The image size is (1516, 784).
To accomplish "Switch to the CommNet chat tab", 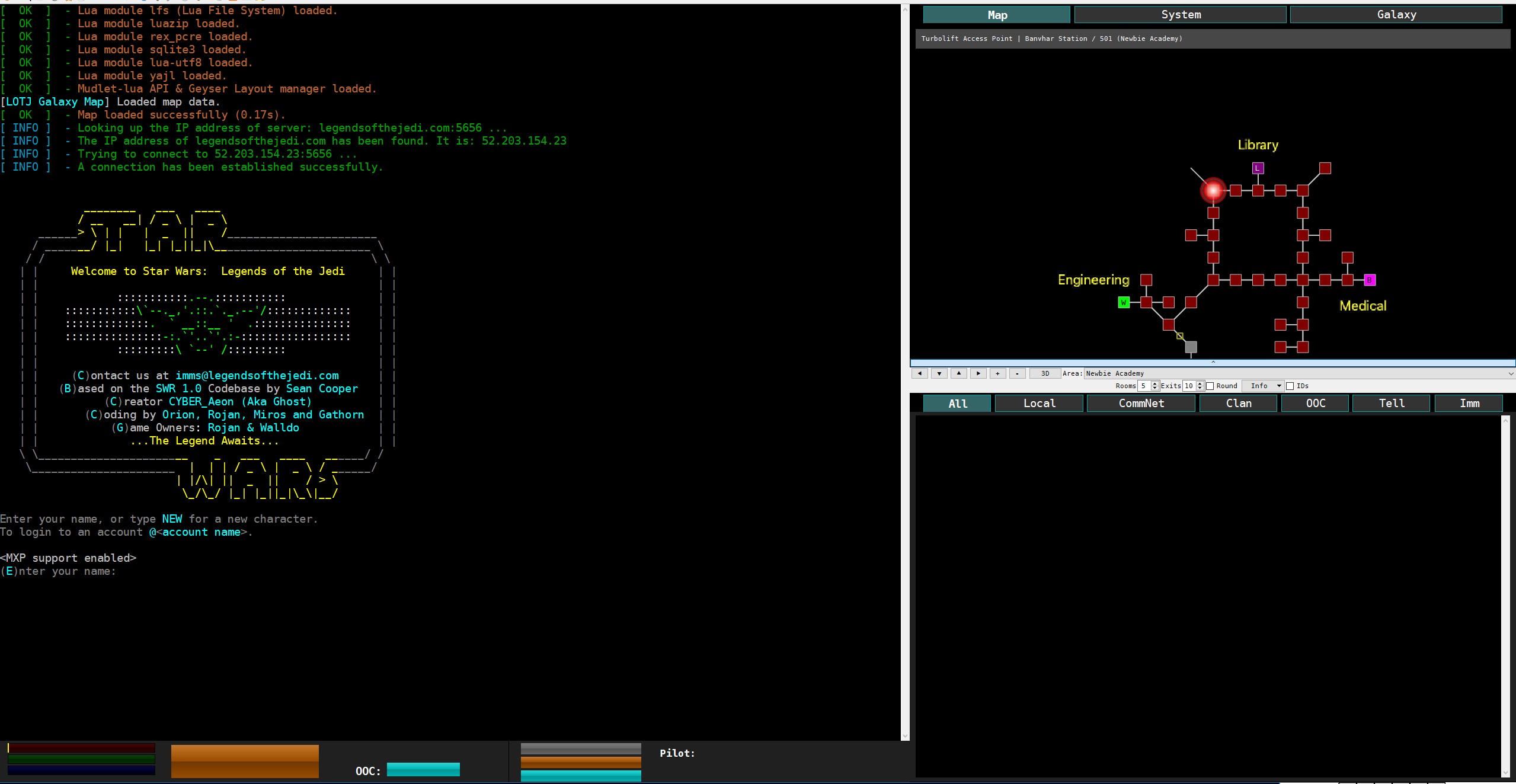I will point(1141,404).
